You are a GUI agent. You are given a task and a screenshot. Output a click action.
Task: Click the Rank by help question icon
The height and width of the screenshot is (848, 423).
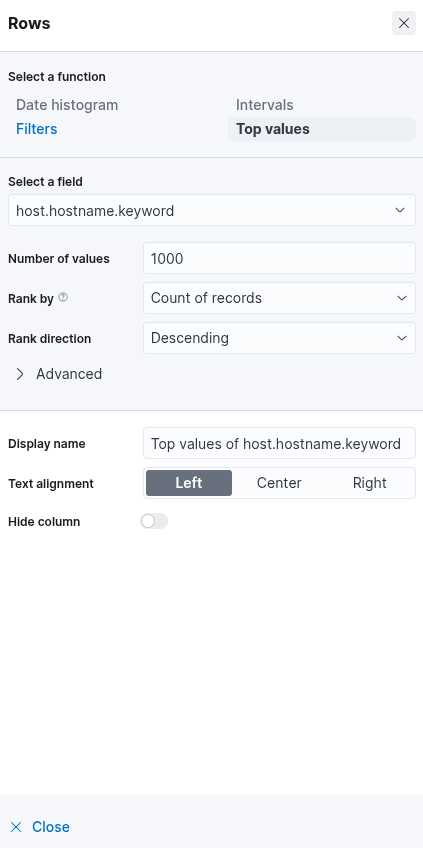pyautogui.click(x=63, y=297)
